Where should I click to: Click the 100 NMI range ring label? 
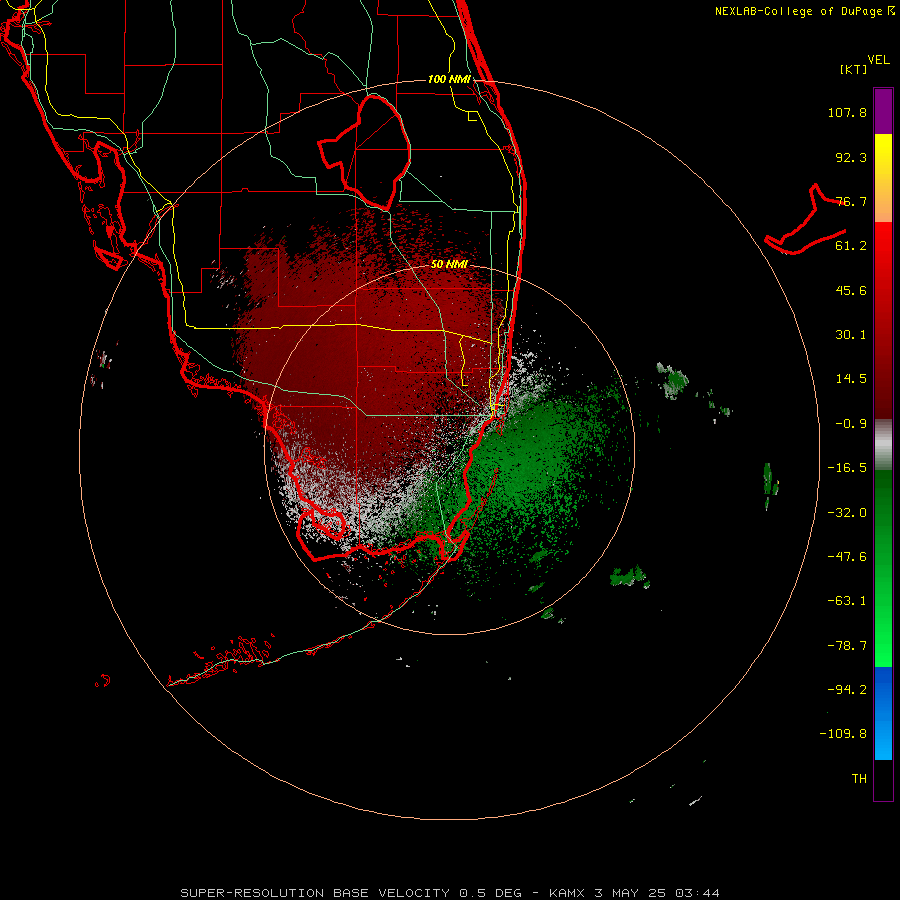[449, 79]
